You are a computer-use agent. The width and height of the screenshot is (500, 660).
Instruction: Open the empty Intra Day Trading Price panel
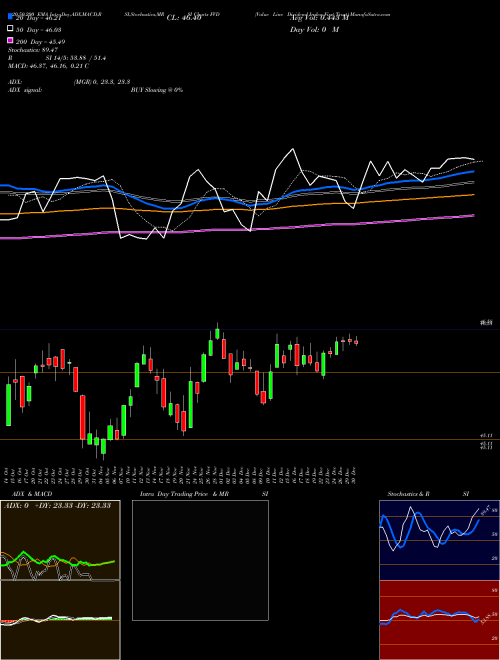tap(200, 560)
